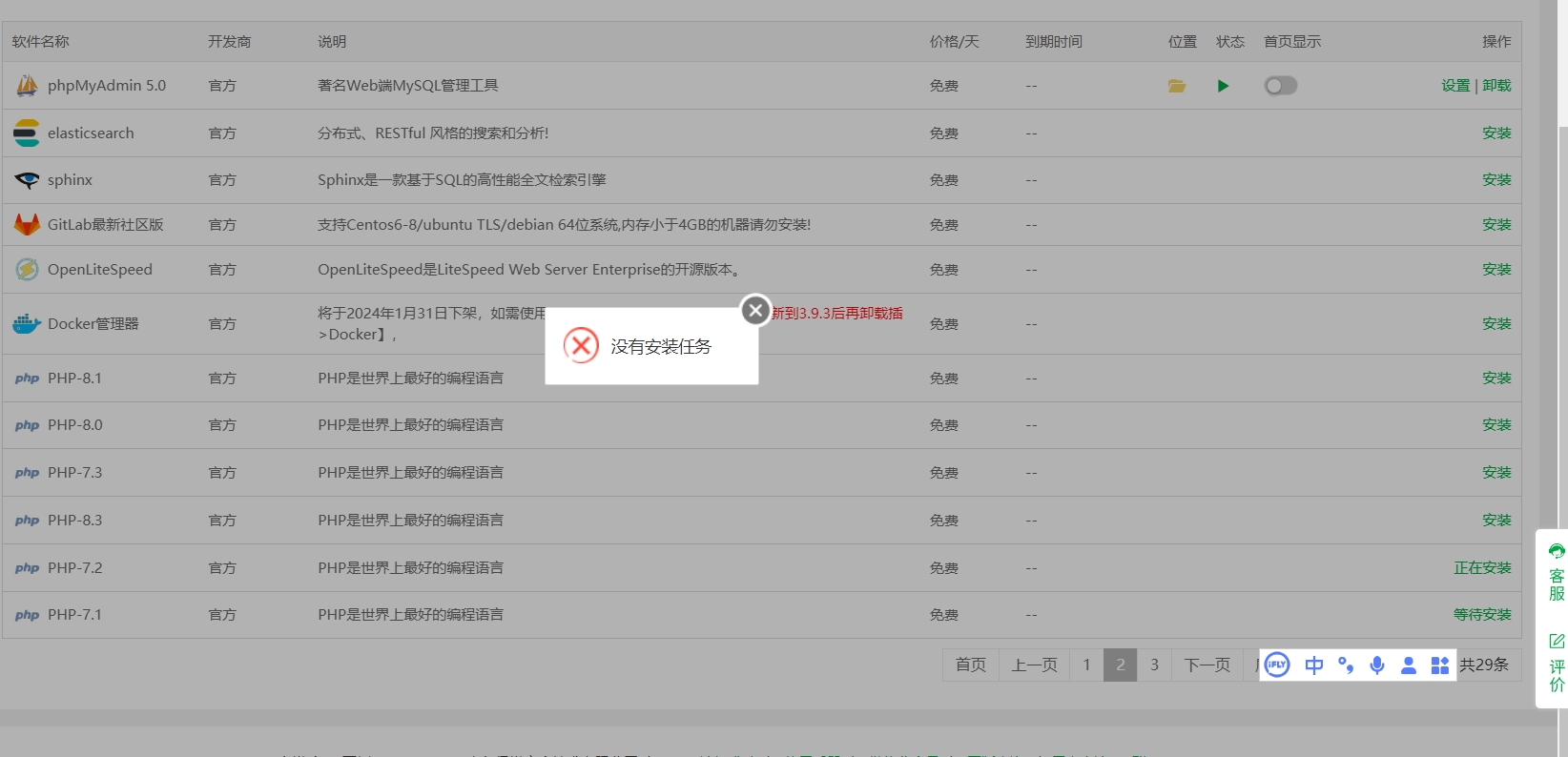The height and width of the screenshot is (757, 1568).
Task: Click the iFLY input method logo
Action: click(1277, 665)
